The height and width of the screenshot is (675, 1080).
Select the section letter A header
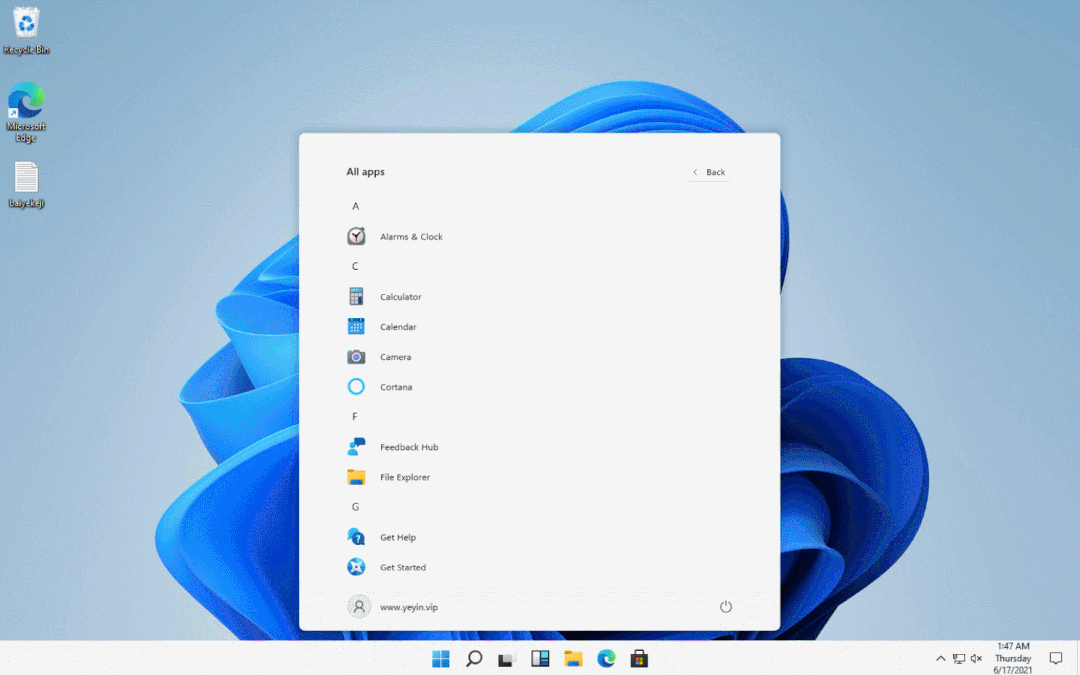click(x=355, y=206)
